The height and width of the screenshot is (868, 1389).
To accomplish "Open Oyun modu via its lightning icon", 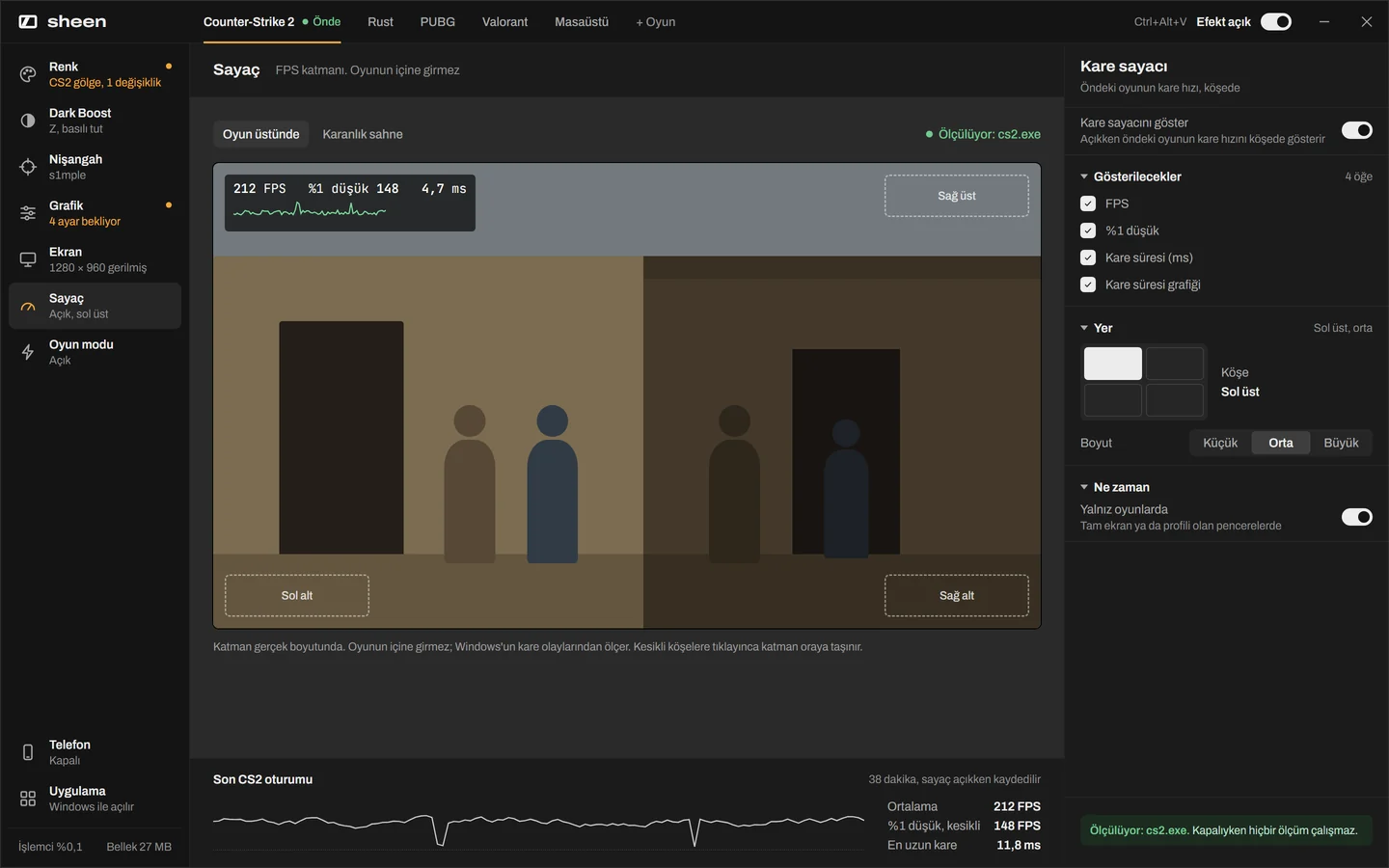I will click(28, 352).
